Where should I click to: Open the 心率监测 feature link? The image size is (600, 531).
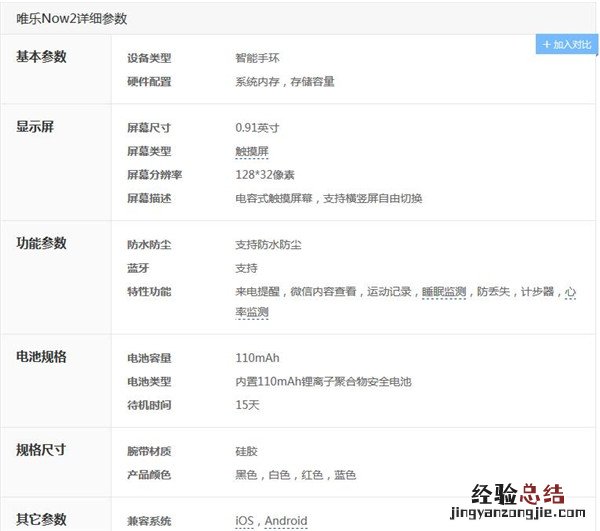click(251, 312)
